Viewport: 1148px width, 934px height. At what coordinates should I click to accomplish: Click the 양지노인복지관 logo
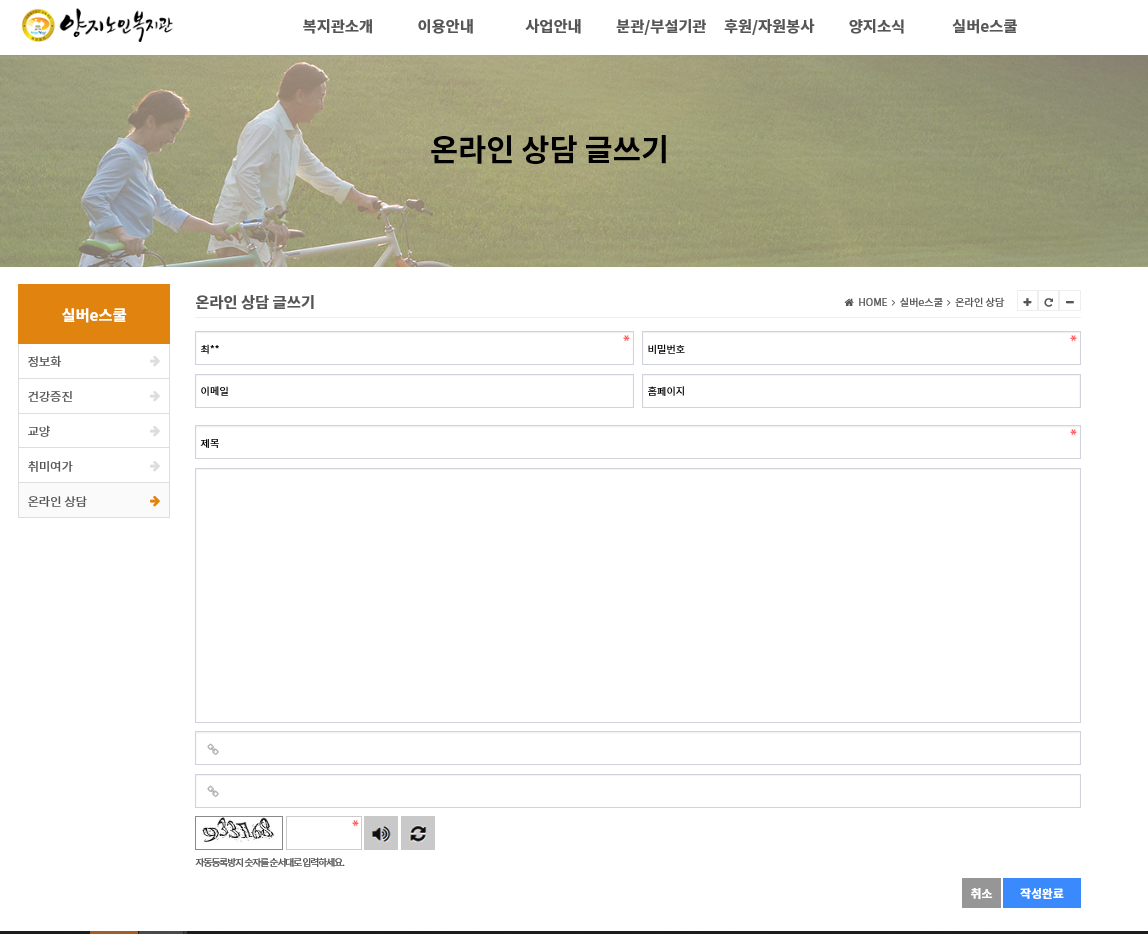pyautogui.click(x=97, y=26)
